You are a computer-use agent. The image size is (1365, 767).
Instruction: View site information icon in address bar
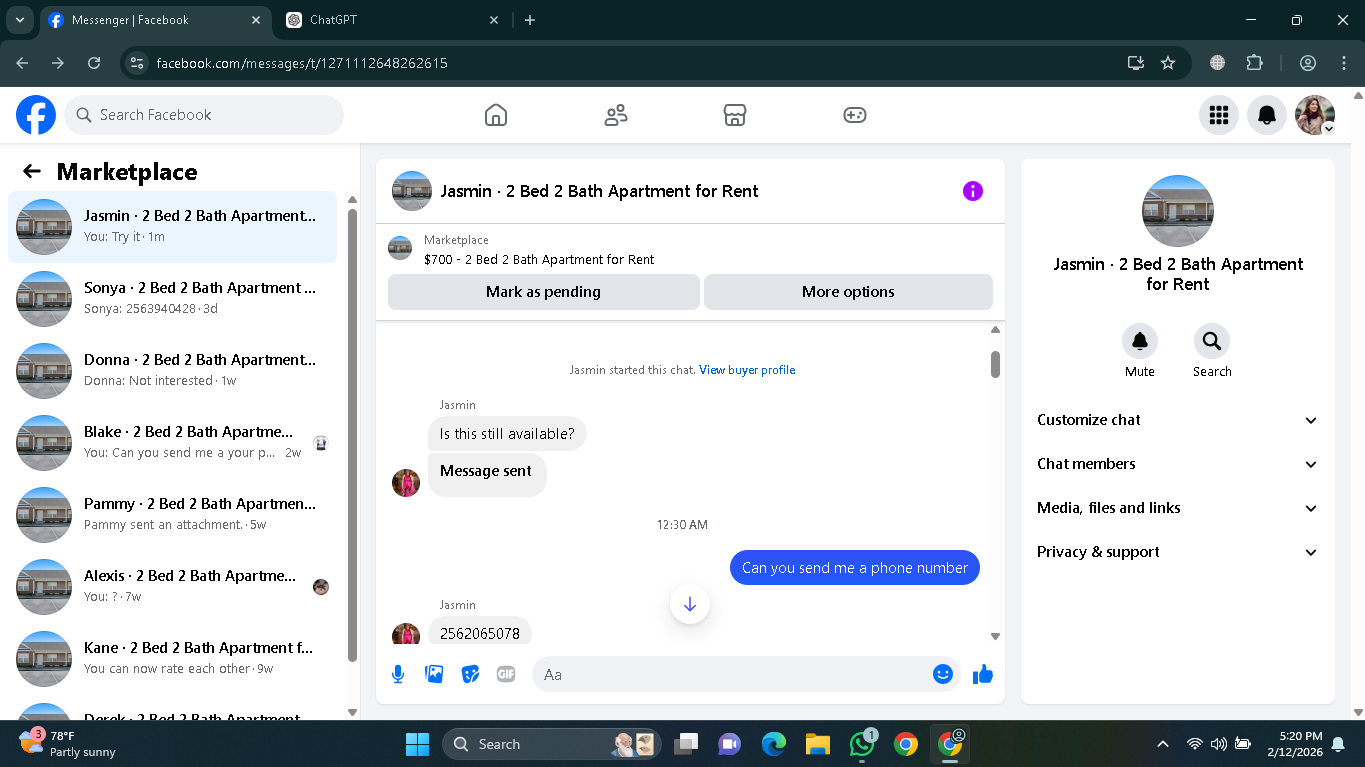pos(137,63)
